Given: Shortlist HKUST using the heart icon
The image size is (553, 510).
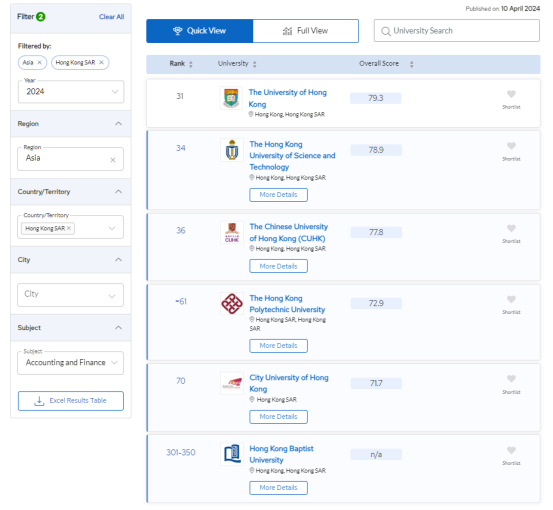Looking at the screenshot, I should (x=511, y=146).
